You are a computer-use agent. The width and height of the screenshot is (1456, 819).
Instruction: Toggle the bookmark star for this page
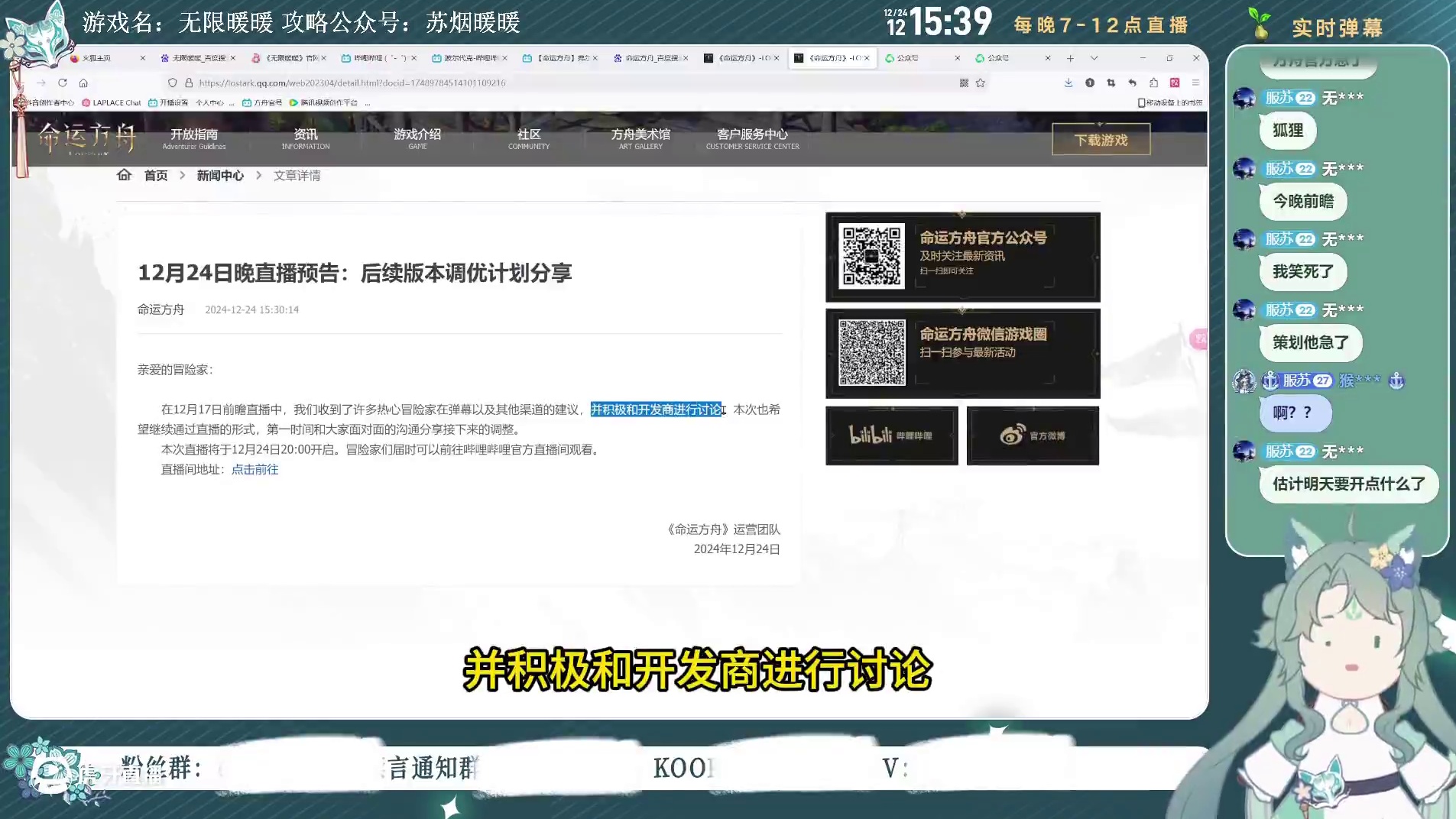[x=981, y=83]
